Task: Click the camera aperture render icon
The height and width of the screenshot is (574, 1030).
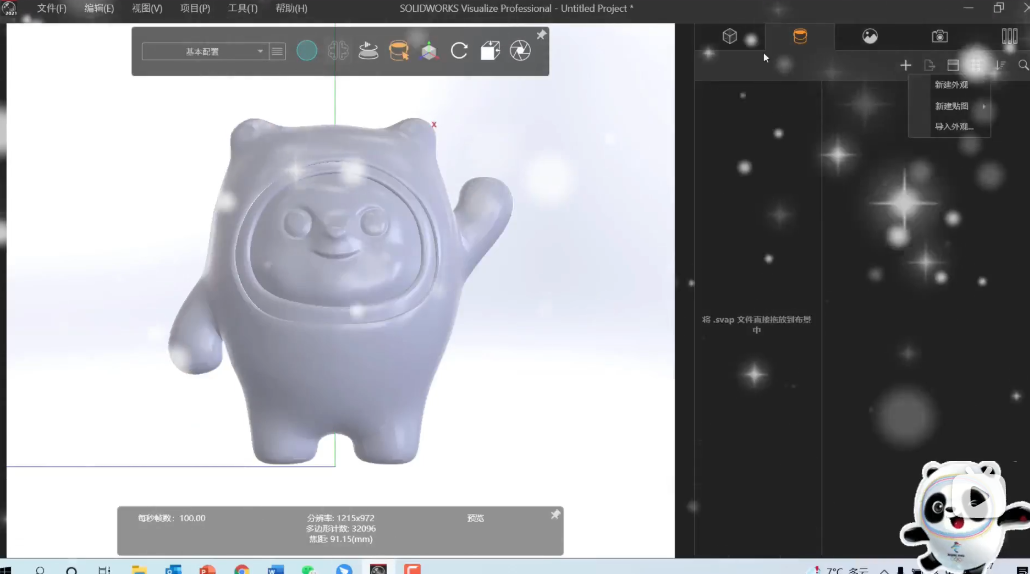Action: pyautogui.click(x=520, y=51)
